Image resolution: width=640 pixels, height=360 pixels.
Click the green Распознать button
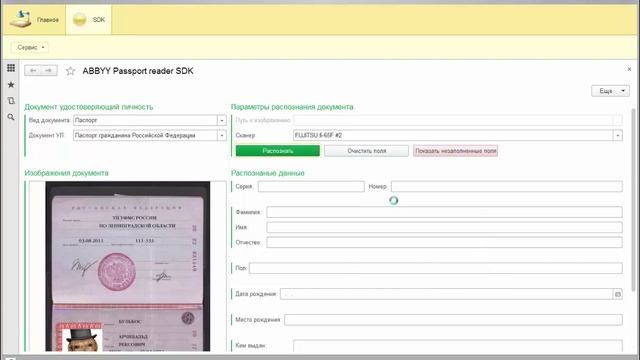click(278, 151)
